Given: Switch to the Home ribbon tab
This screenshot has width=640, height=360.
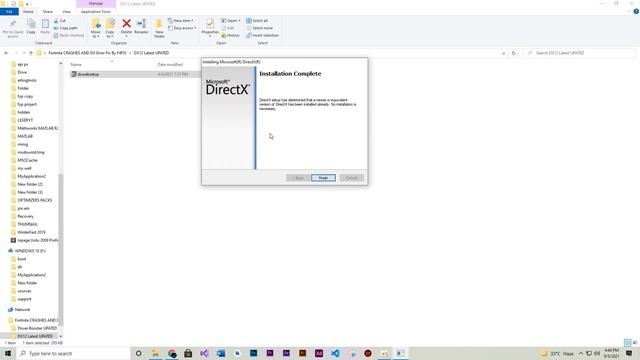Looking at the screenshot, I should click(28, 12).
